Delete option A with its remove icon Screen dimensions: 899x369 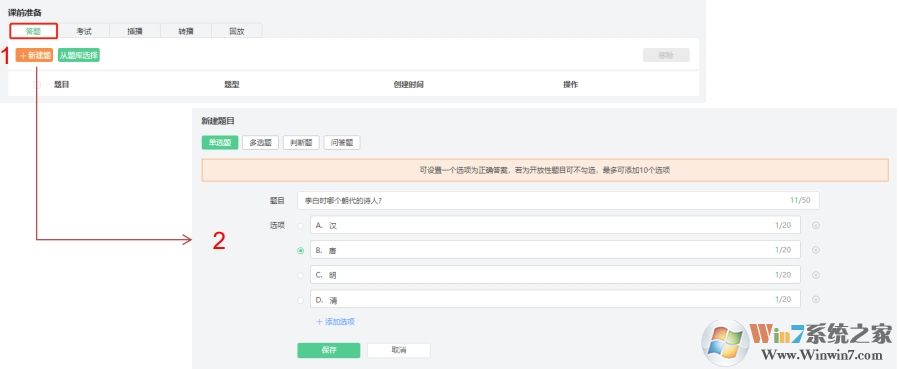(x=816, y=225)
